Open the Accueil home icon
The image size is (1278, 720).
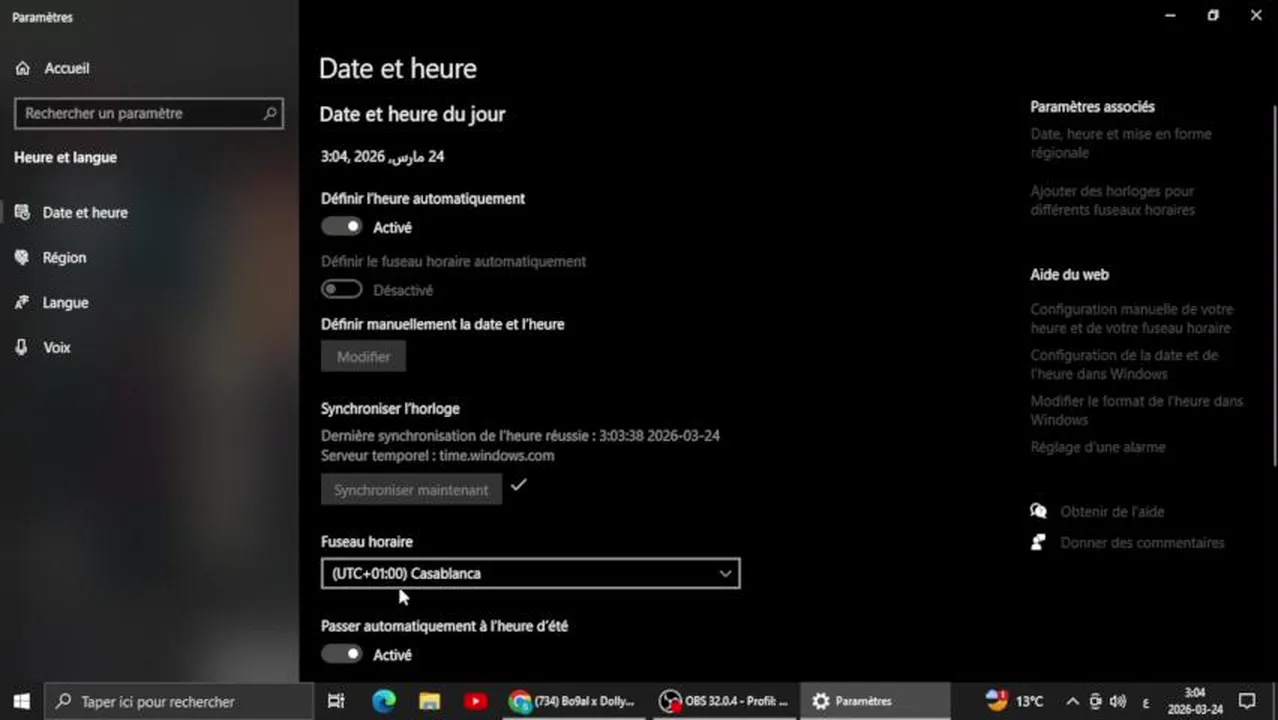click(23, 68)
